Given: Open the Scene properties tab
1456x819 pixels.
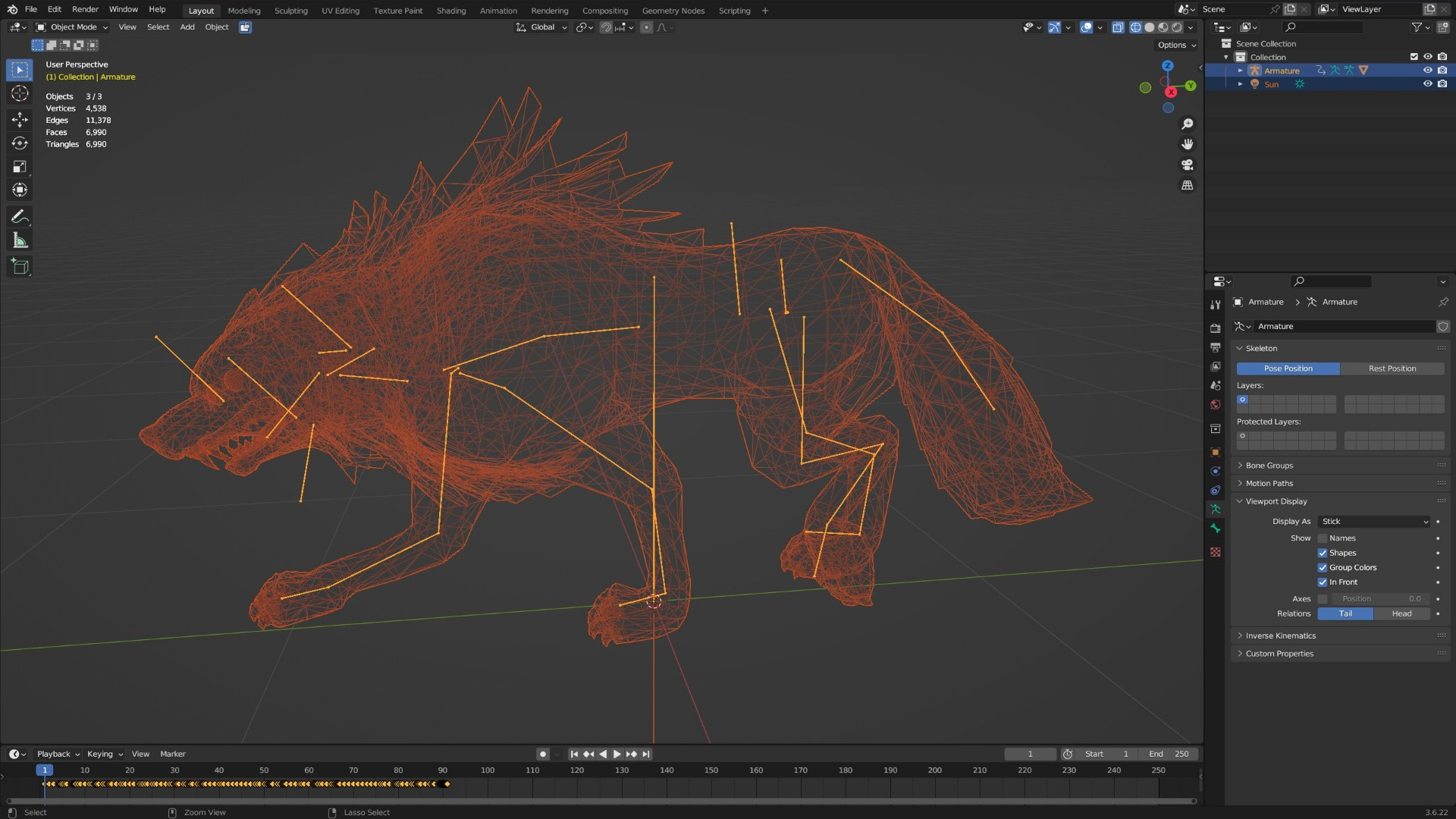Looking at the screenshot, I should click(x=1216, y=385).
